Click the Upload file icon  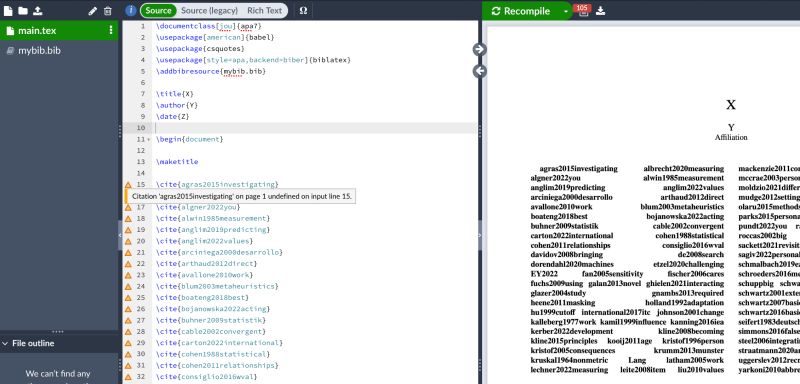[38, 11]
